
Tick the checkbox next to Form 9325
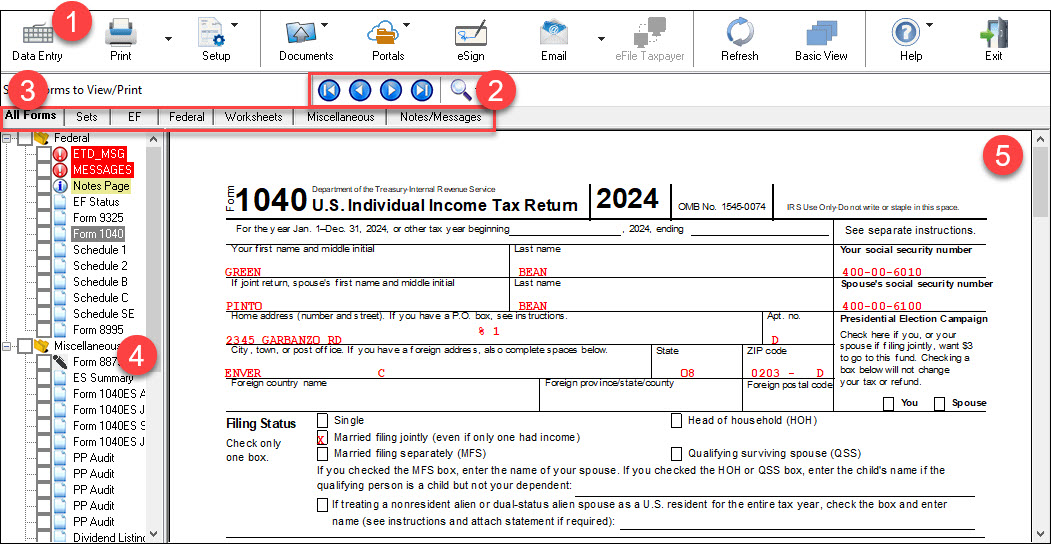(43, 218)
